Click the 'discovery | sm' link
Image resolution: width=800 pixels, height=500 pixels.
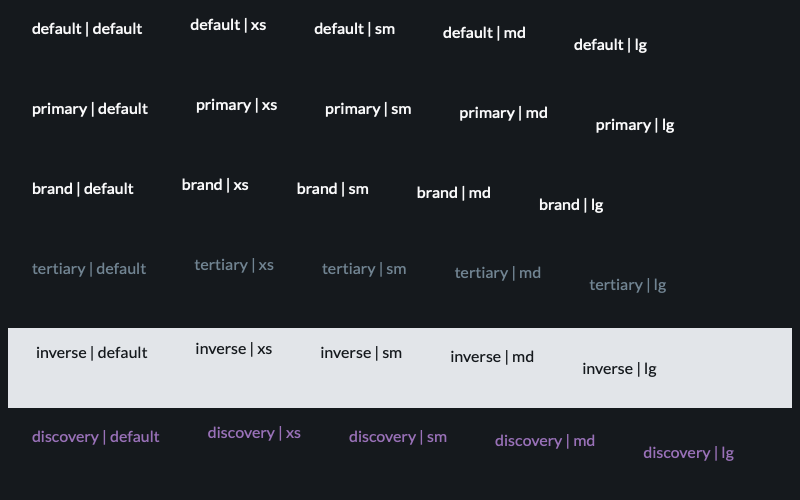pyautogui.click(x=397, y=437)
